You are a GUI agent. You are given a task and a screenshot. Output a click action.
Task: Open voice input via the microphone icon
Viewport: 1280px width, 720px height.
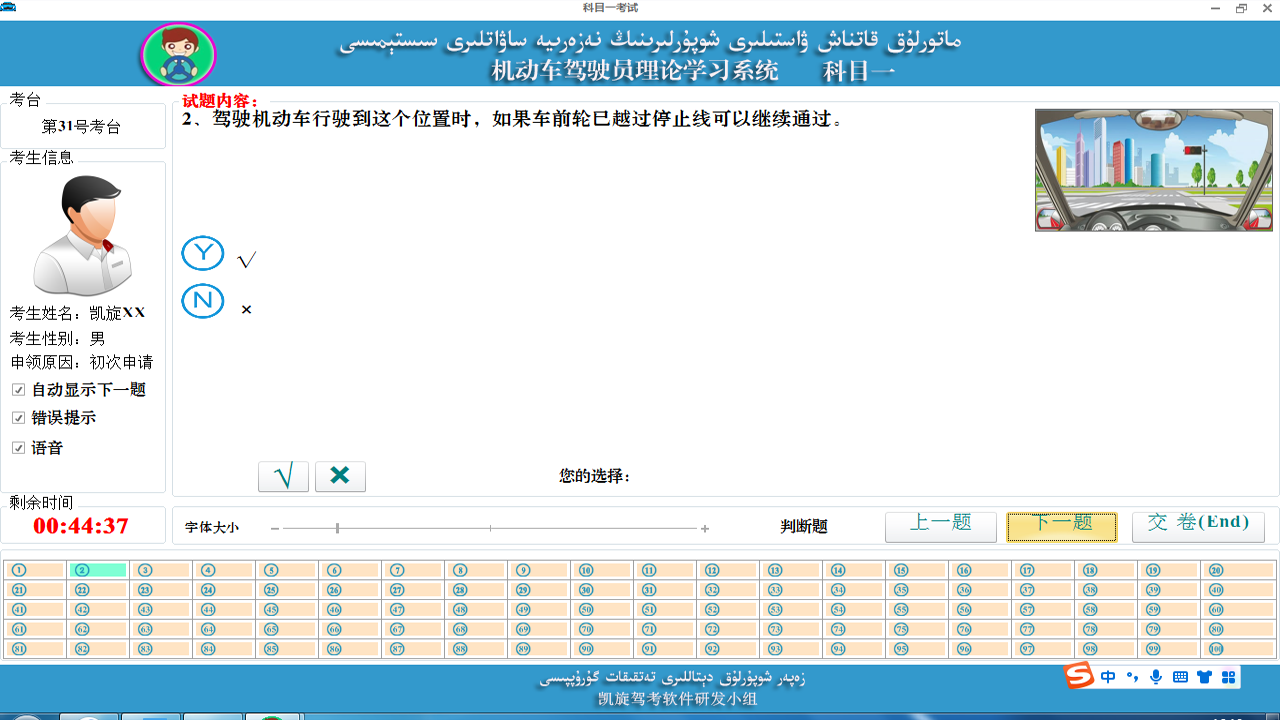1156,676
